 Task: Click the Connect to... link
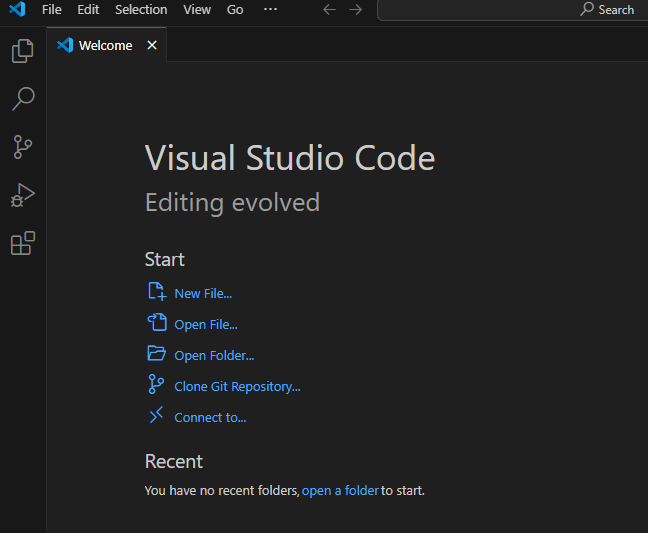210,418
